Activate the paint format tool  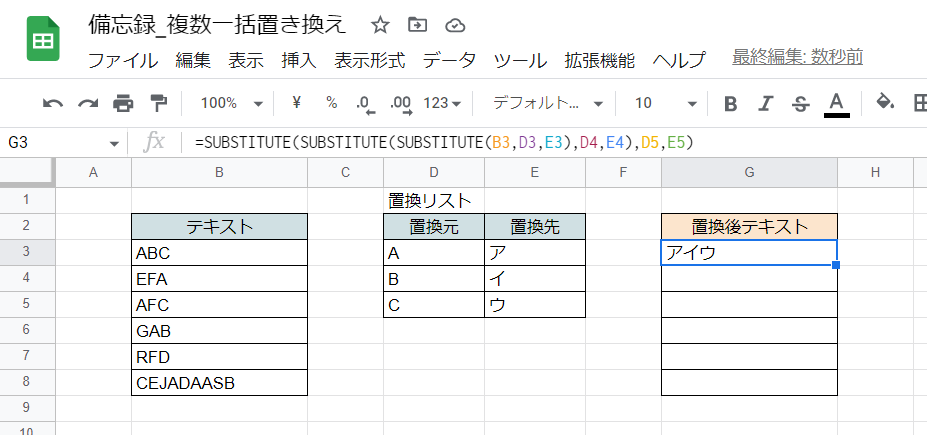[158, 103]
